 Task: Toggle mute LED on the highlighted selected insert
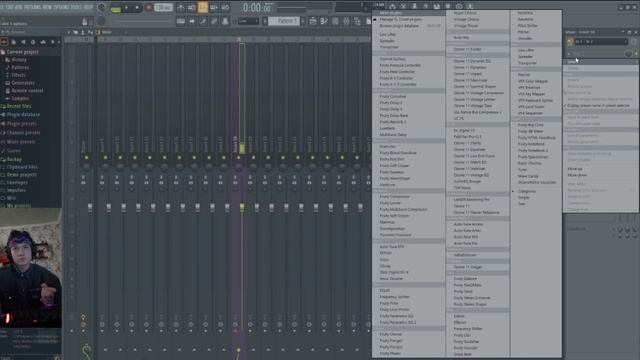(x=239, y=158)
